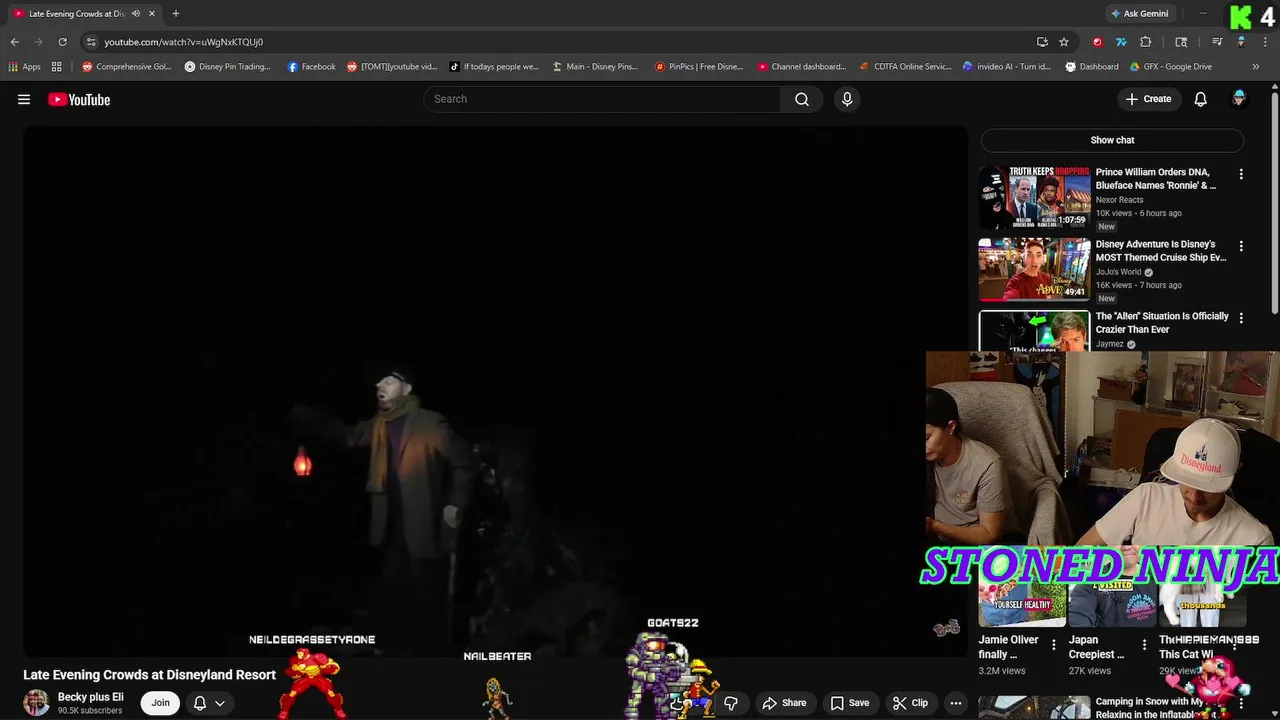Open YouTube notifications bell in header
Screen dimensions: 1280x720
[x=1200, y=99]
